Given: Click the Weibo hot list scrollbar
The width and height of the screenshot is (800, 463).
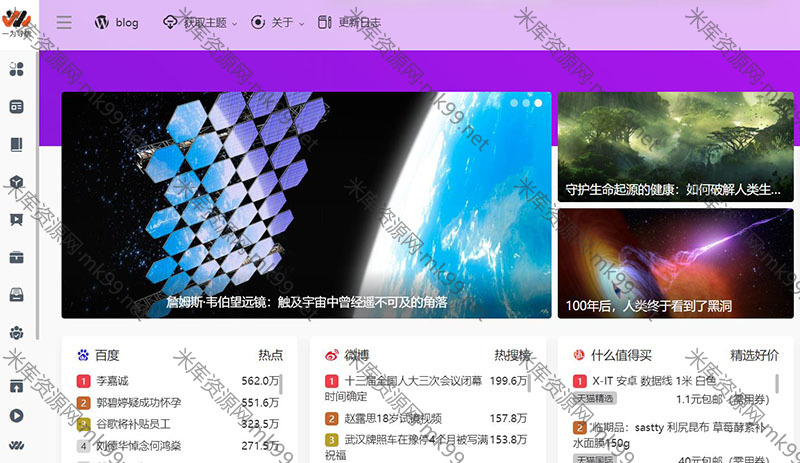Looking at the screenshot, I should tap(529, 384).
